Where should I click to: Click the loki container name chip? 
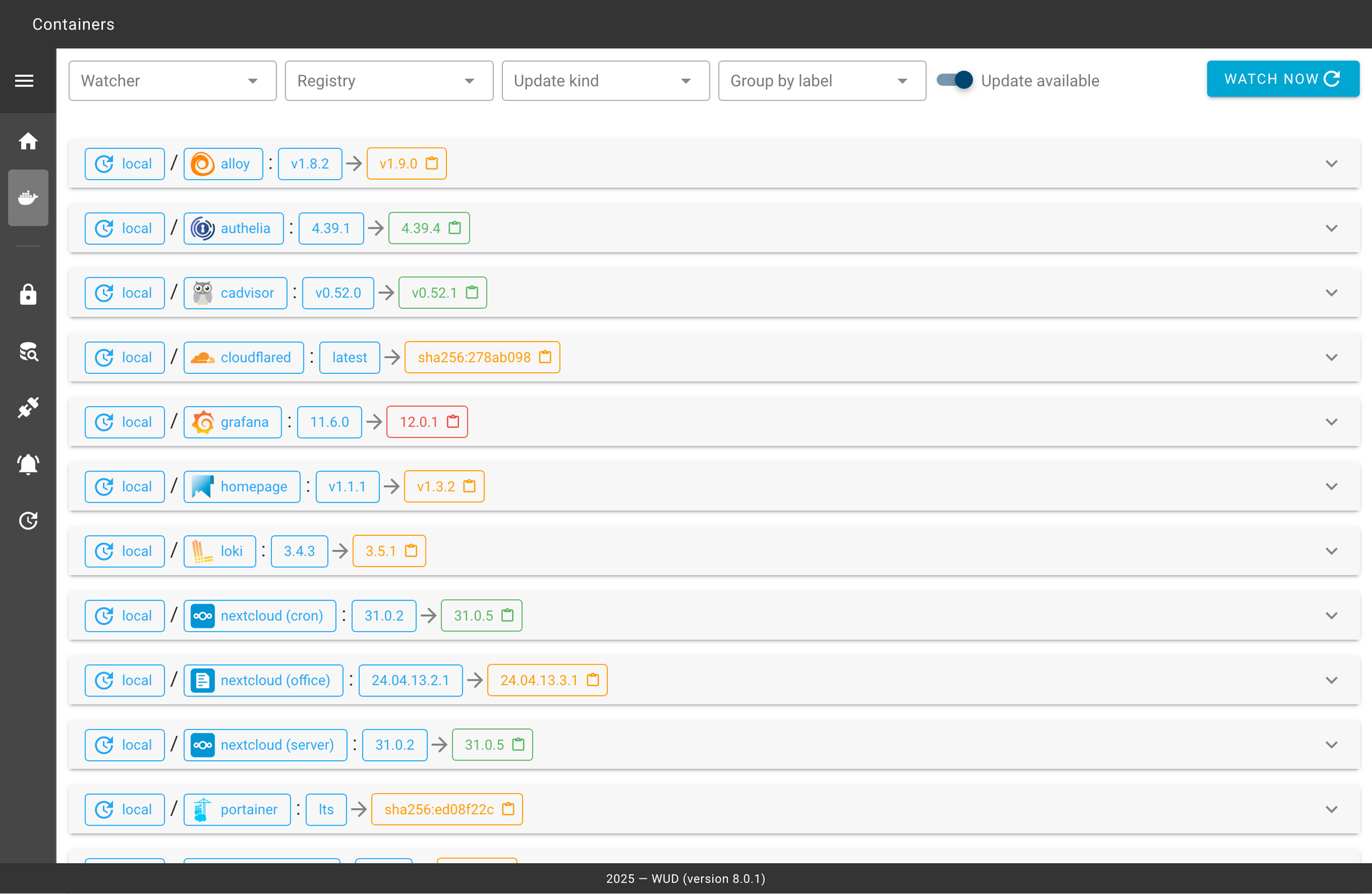point(220,551)
